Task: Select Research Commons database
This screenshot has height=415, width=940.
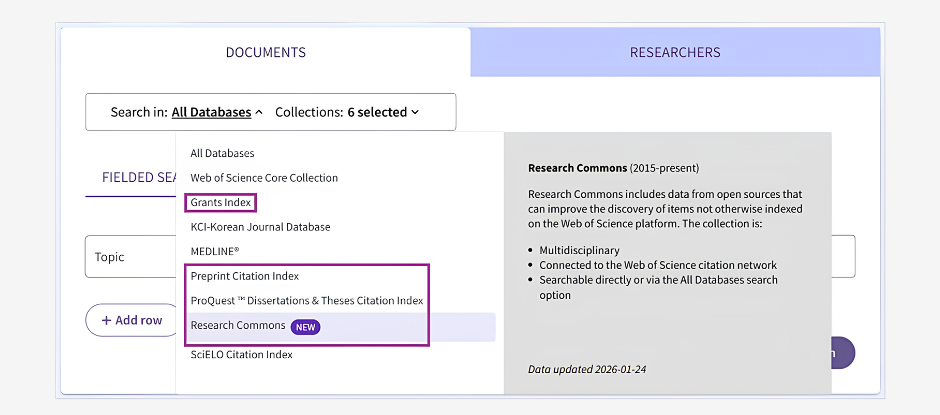Action: [238, 325]
